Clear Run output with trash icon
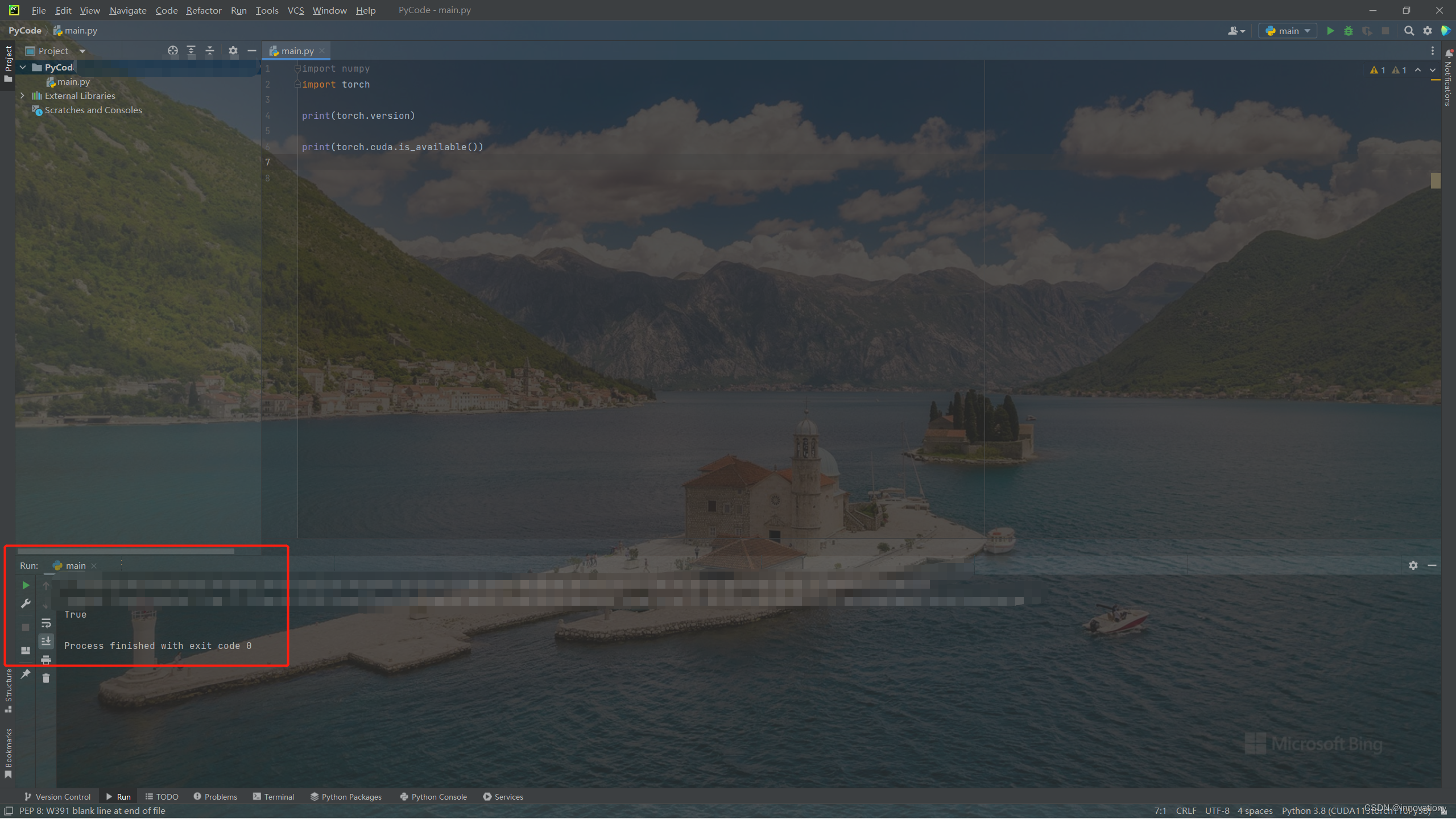This screenshot has height=819, width=1456. pos(46,678)
